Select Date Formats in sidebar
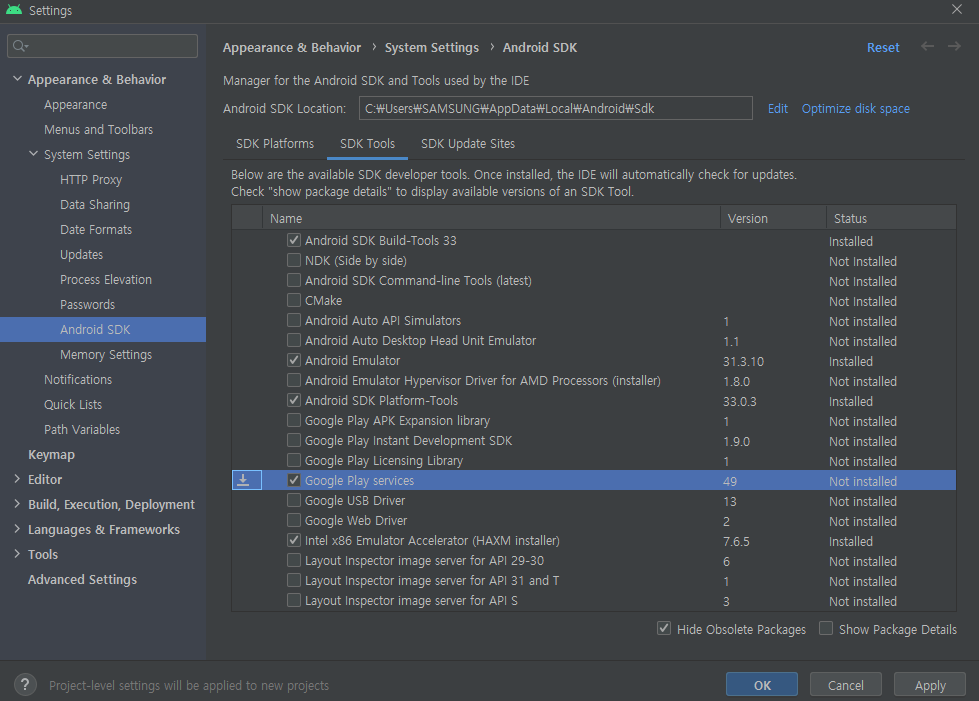This screenshot has height=701, width=979. tap(96, 229)
